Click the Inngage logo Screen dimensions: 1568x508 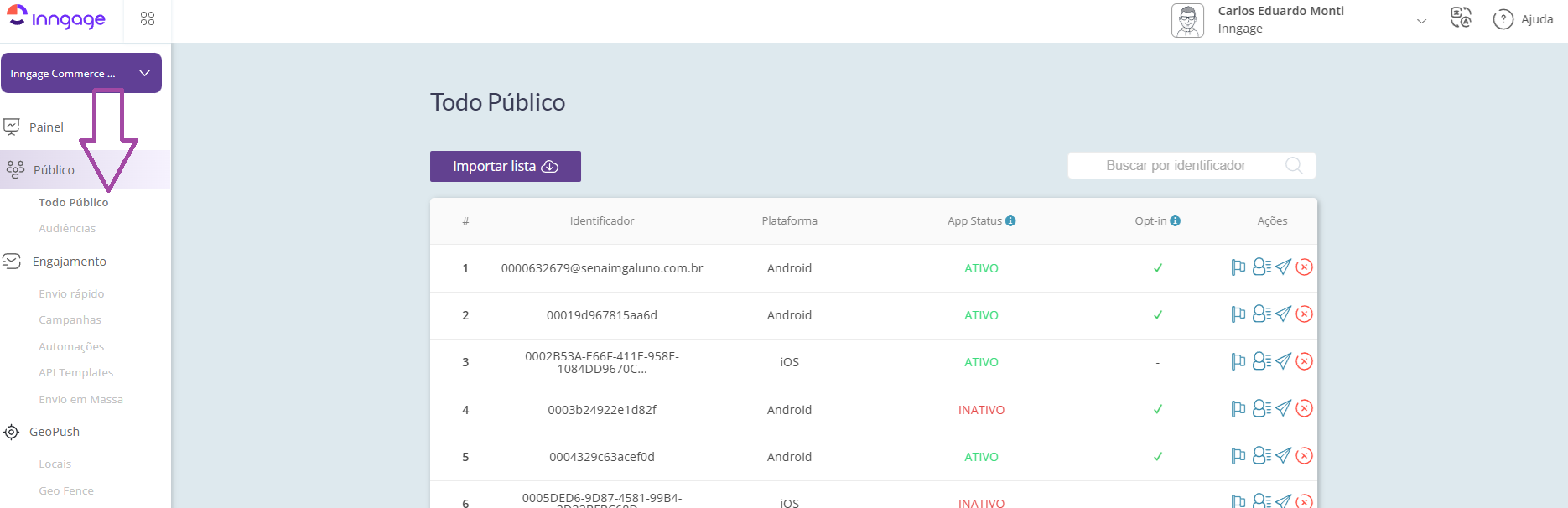pos(56,18)
